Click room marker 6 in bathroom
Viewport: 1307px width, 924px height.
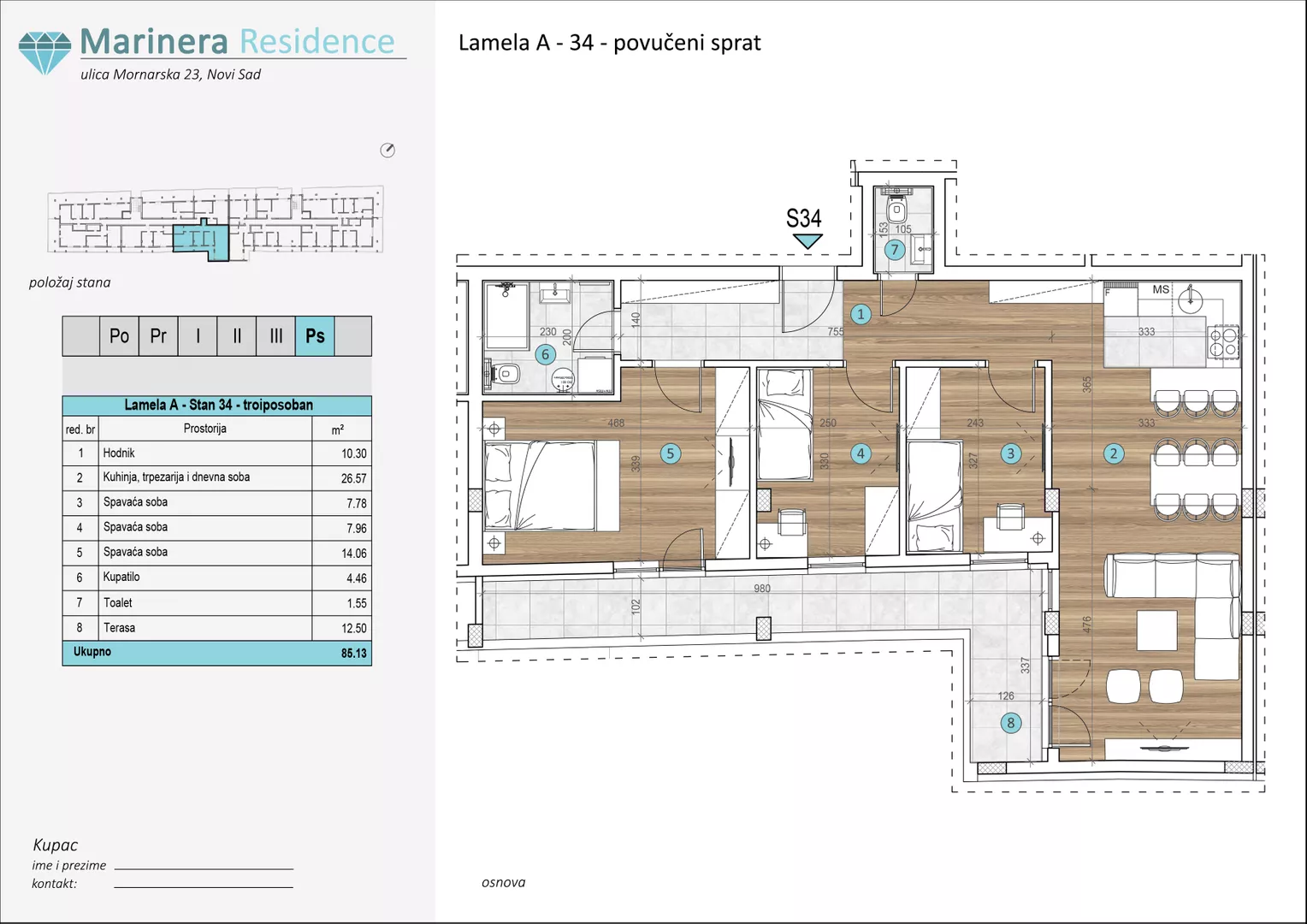coord(545,354)
